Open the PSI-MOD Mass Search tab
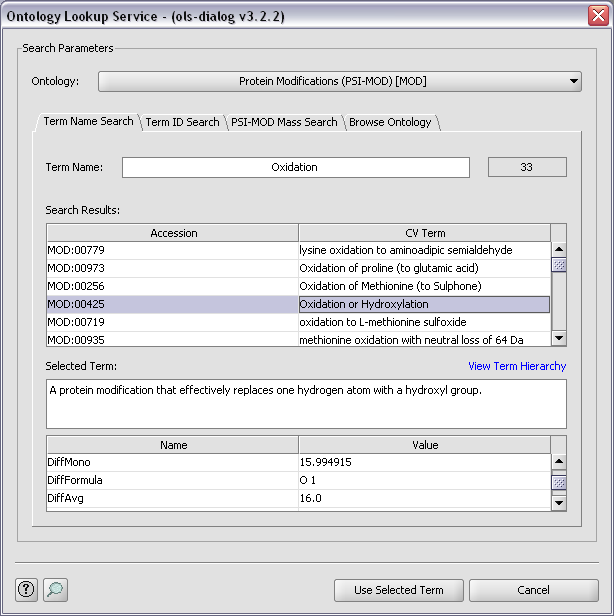The image size is (614, 616). pos(284,122)
